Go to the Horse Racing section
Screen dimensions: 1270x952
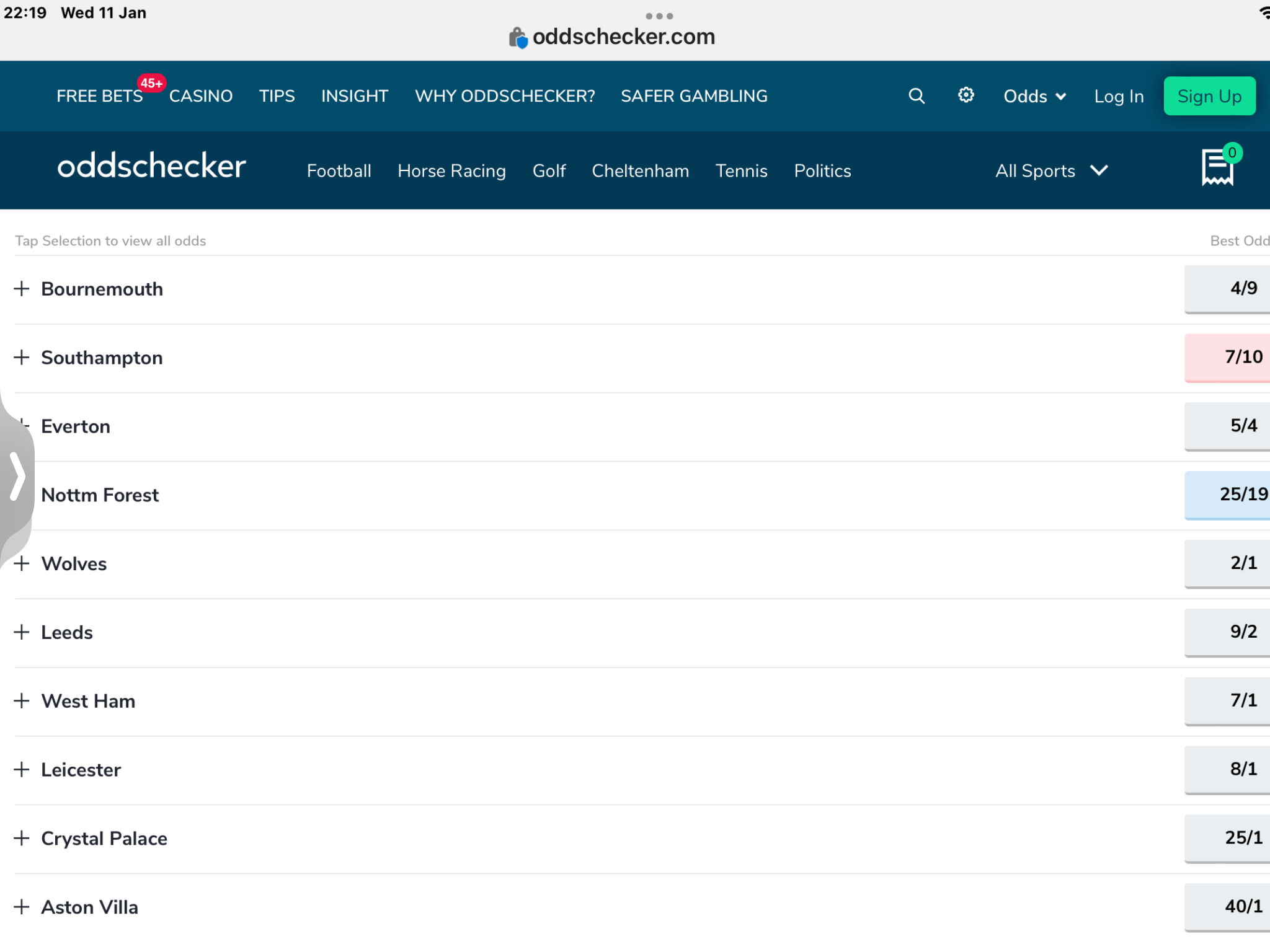(452, 170)
